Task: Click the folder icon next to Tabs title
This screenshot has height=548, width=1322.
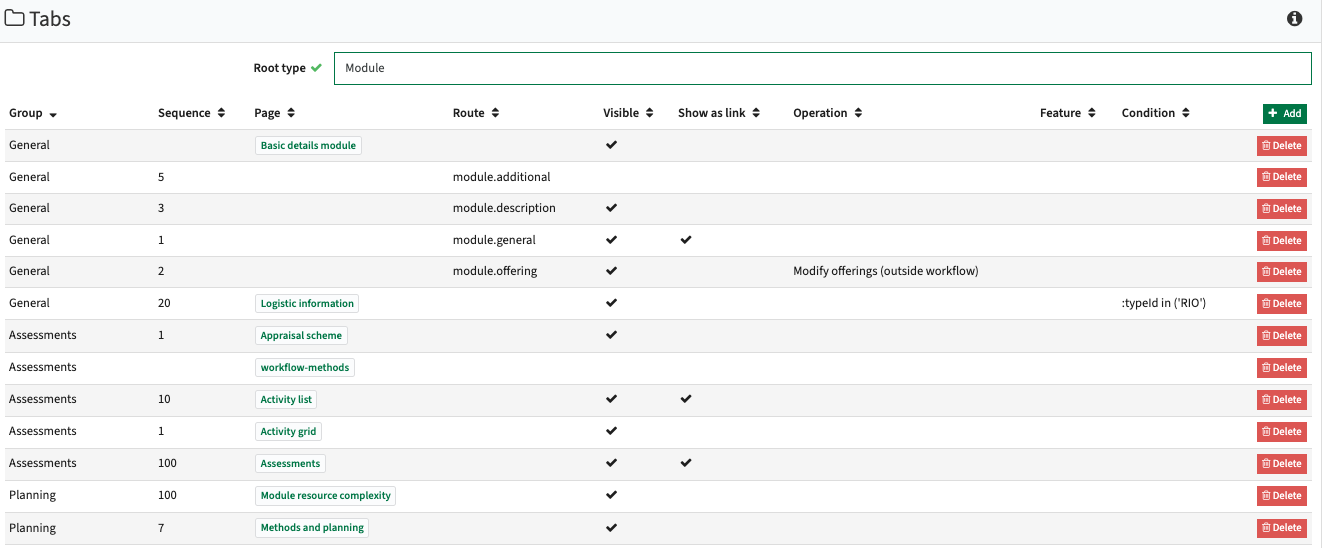Action: (15, 19)
